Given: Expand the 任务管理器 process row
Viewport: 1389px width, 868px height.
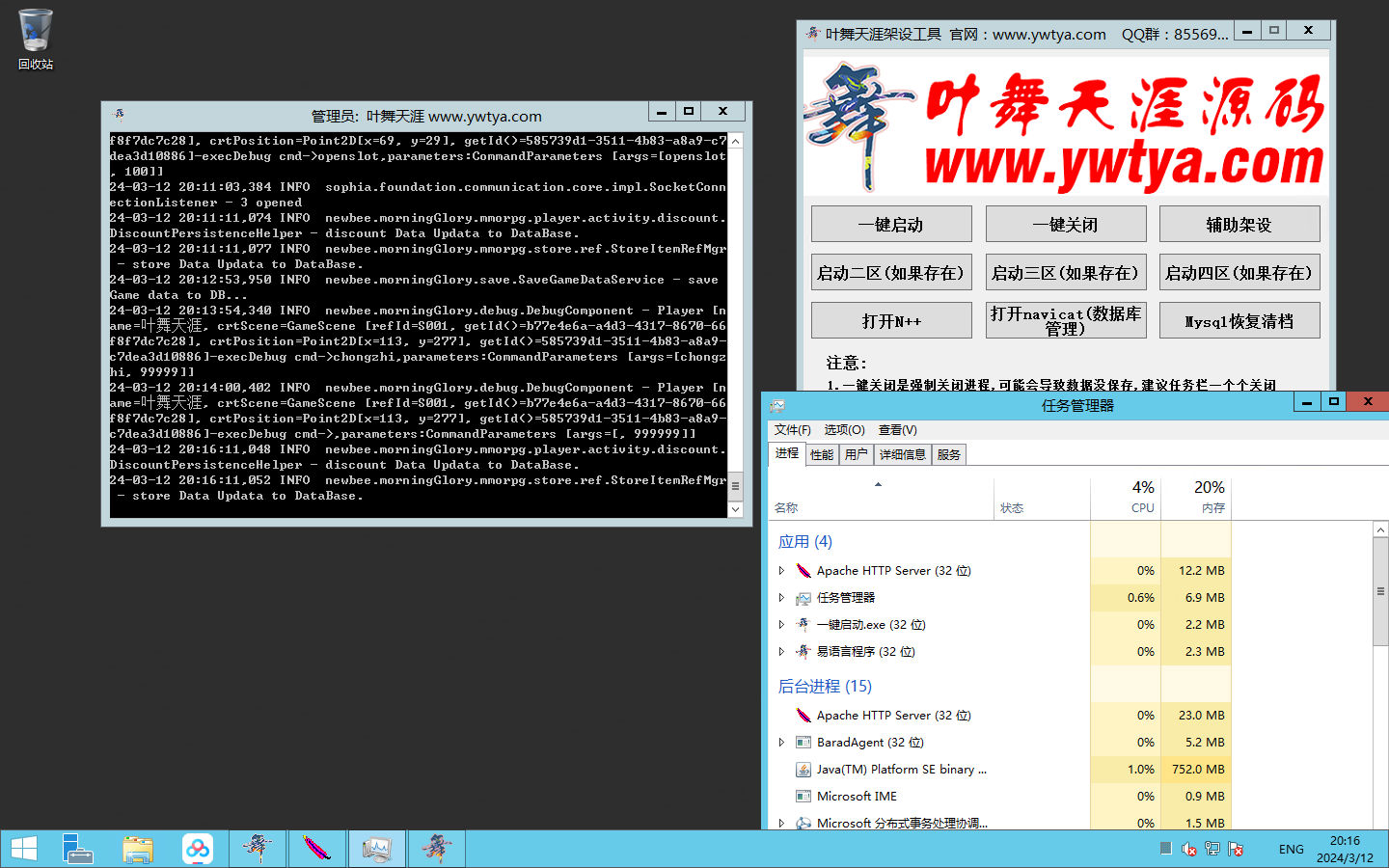Looking at the screenshot, I should (x=781, y=598).
